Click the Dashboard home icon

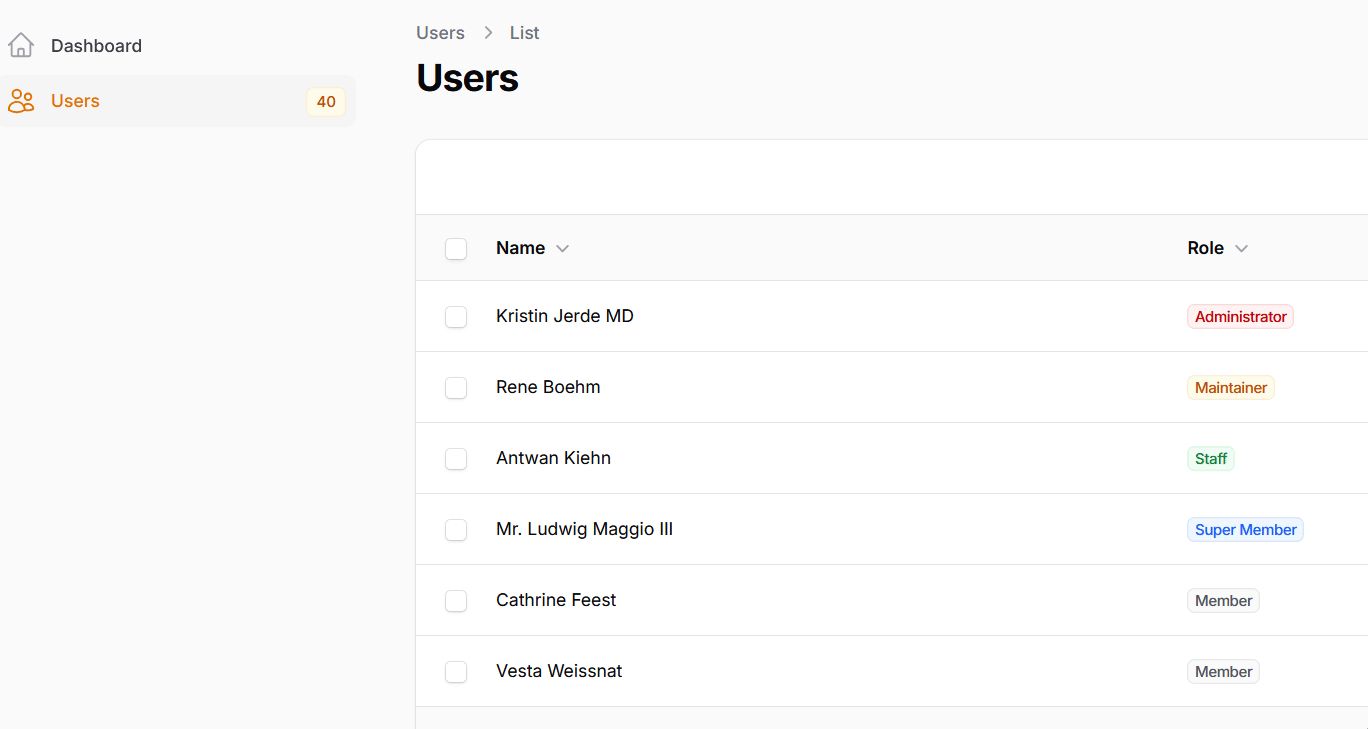21,45
